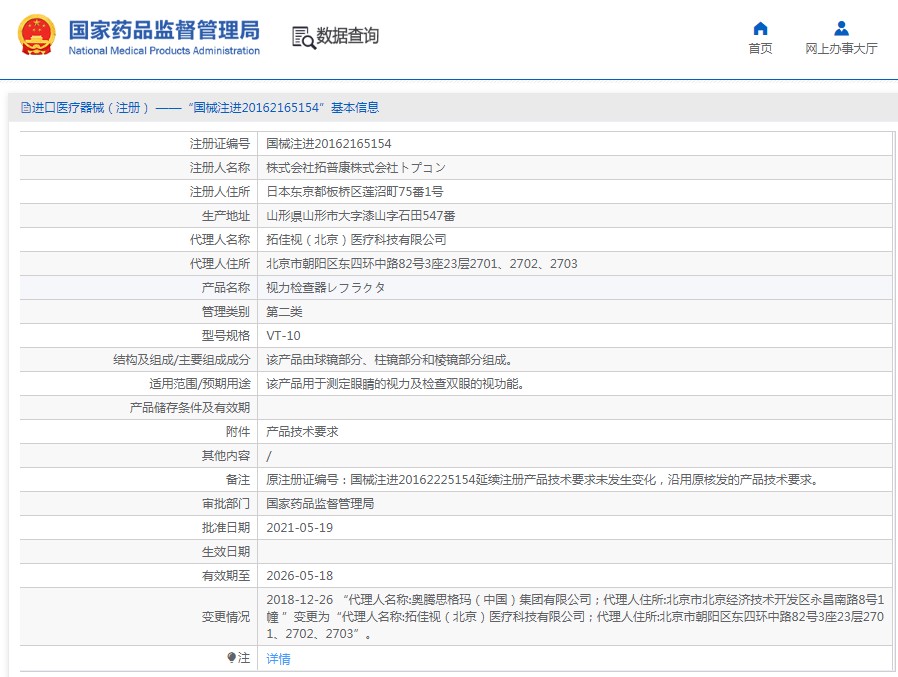Screen dimensions: 898x677
Task: Click the 生产地址 label
Action: 226,216
